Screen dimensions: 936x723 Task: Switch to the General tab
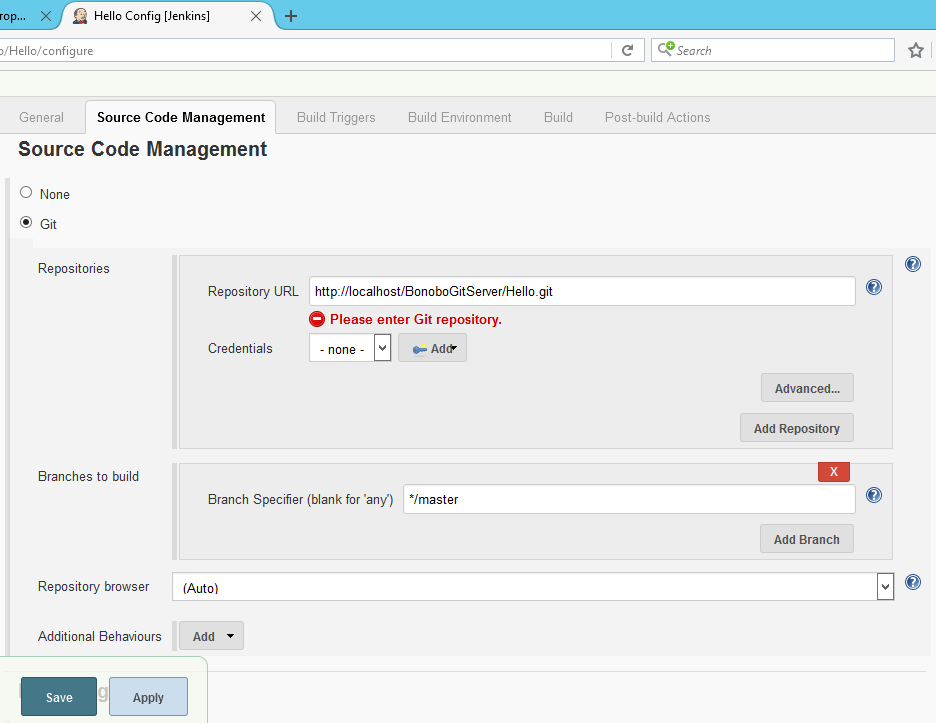tap(41, 117)
